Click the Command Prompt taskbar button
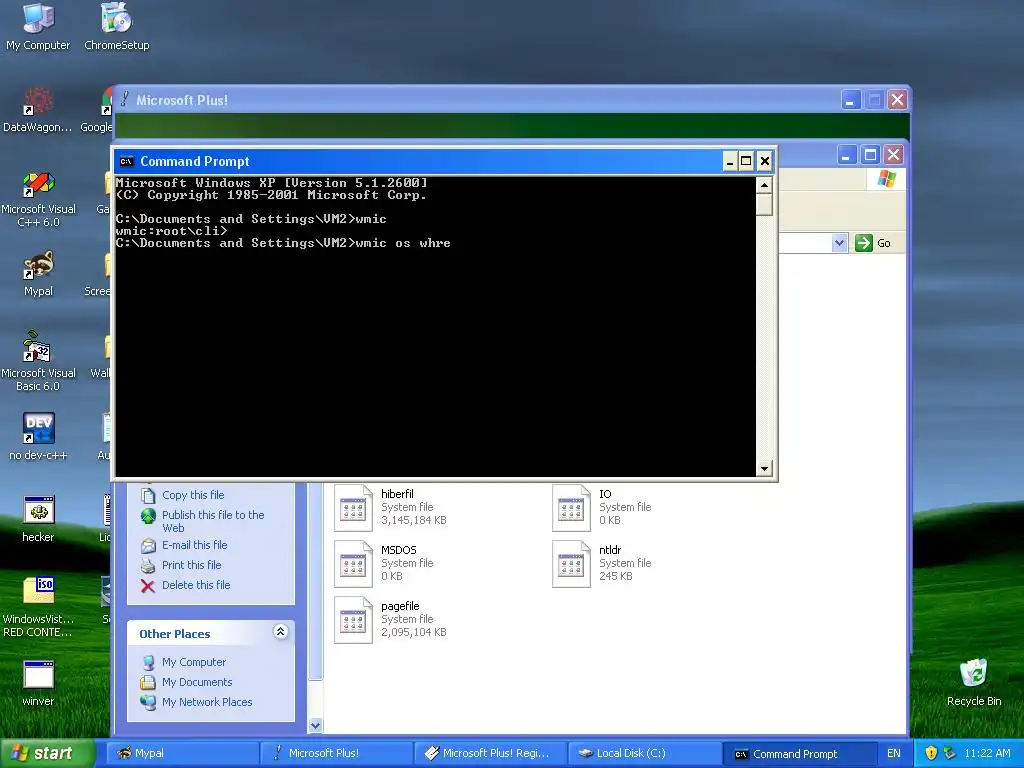The image size is (1024, 768). pyautogui.click(x=798, y=753)
